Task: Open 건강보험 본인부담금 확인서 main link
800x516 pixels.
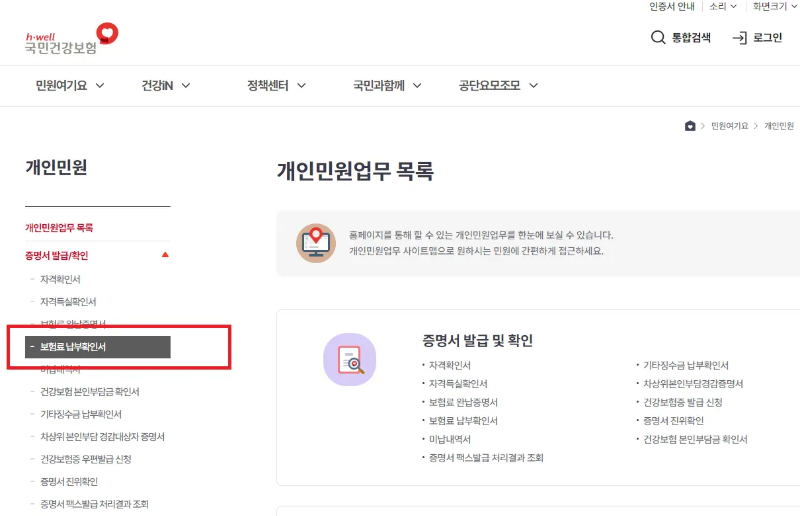Action: coord(695,439)
